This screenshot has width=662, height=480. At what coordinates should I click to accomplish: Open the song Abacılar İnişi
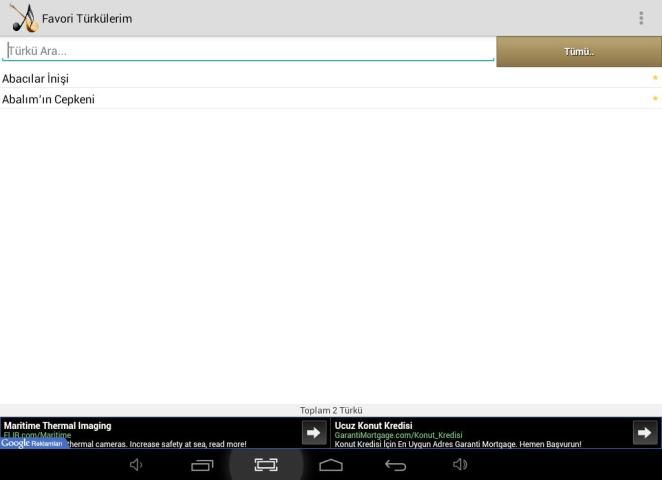36,78
